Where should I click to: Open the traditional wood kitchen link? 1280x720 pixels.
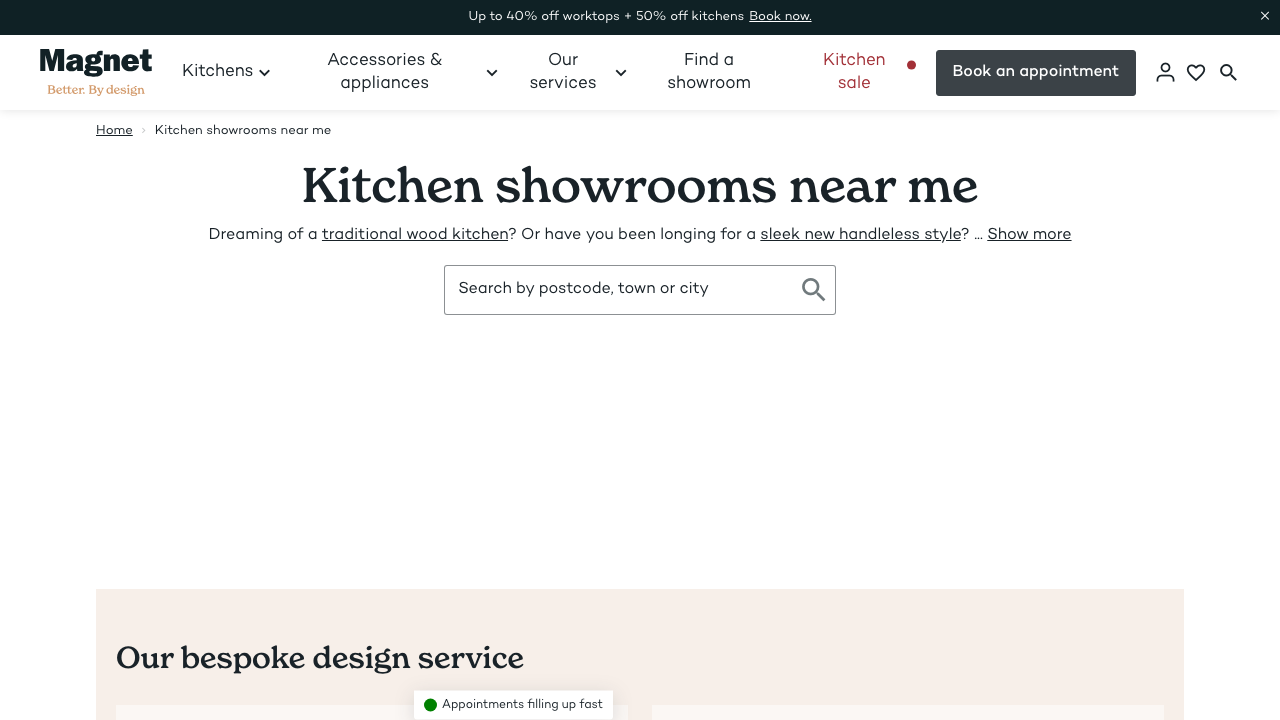click(415, 234)
